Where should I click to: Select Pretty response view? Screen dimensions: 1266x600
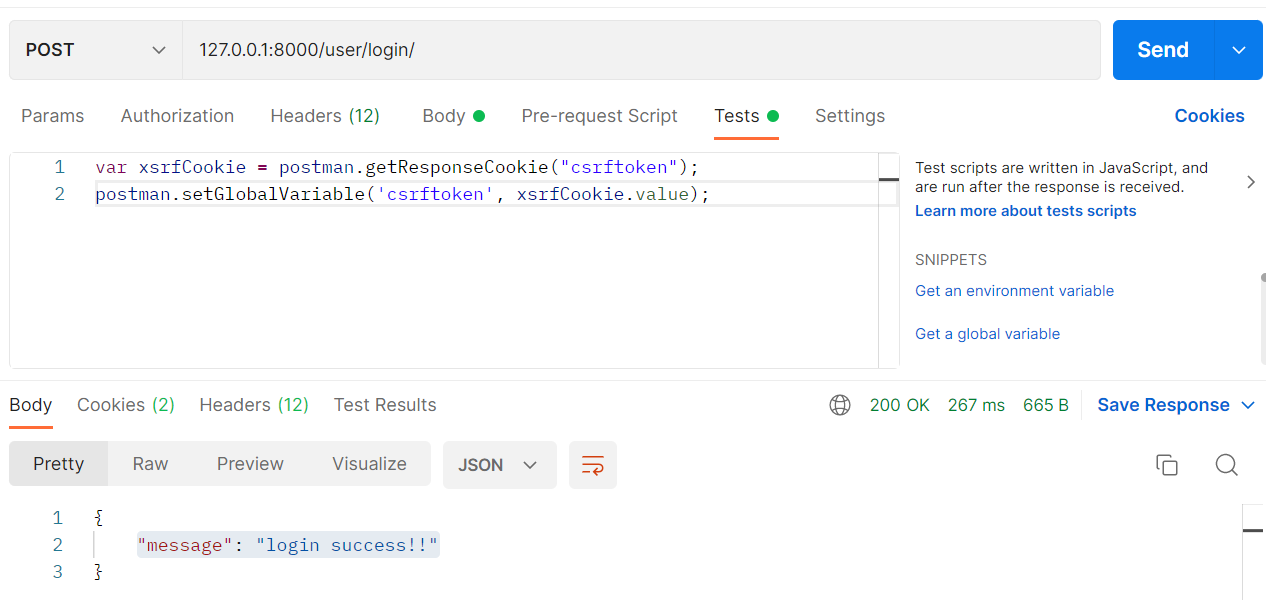tap(58, 464)
